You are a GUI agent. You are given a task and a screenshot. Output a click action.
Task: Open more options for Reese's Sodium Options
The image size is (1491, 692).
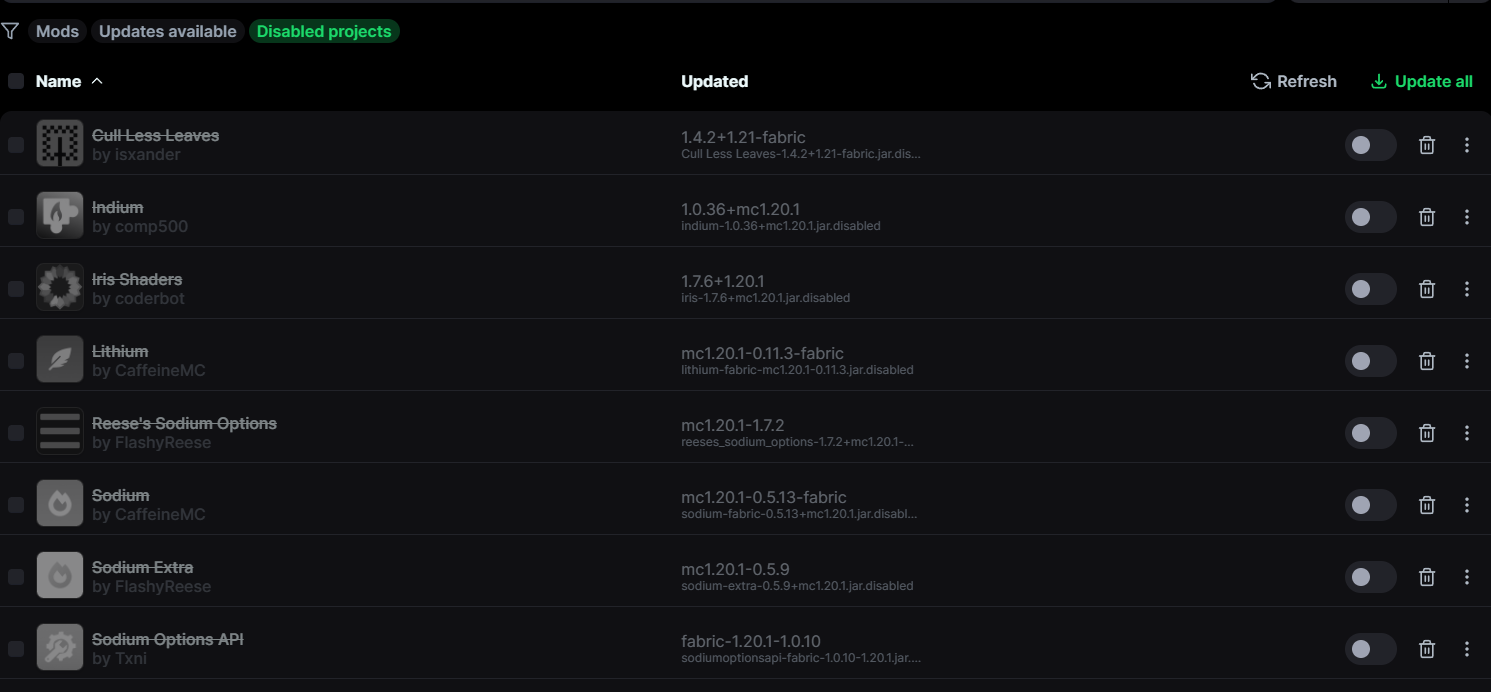pos(1467,433)
